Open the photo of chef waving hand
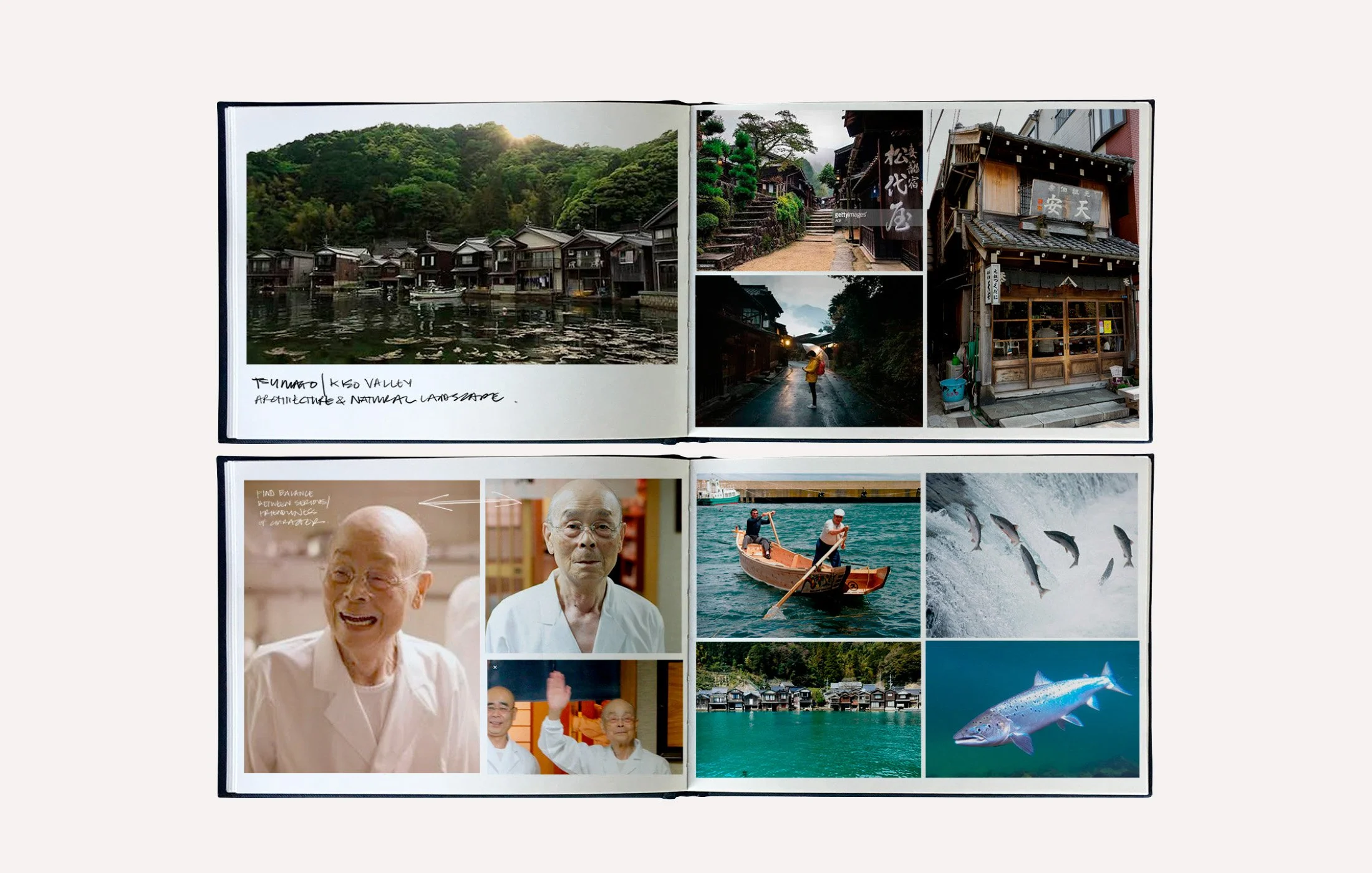Viewport: 1372px width, 873px height. point(584,717)
